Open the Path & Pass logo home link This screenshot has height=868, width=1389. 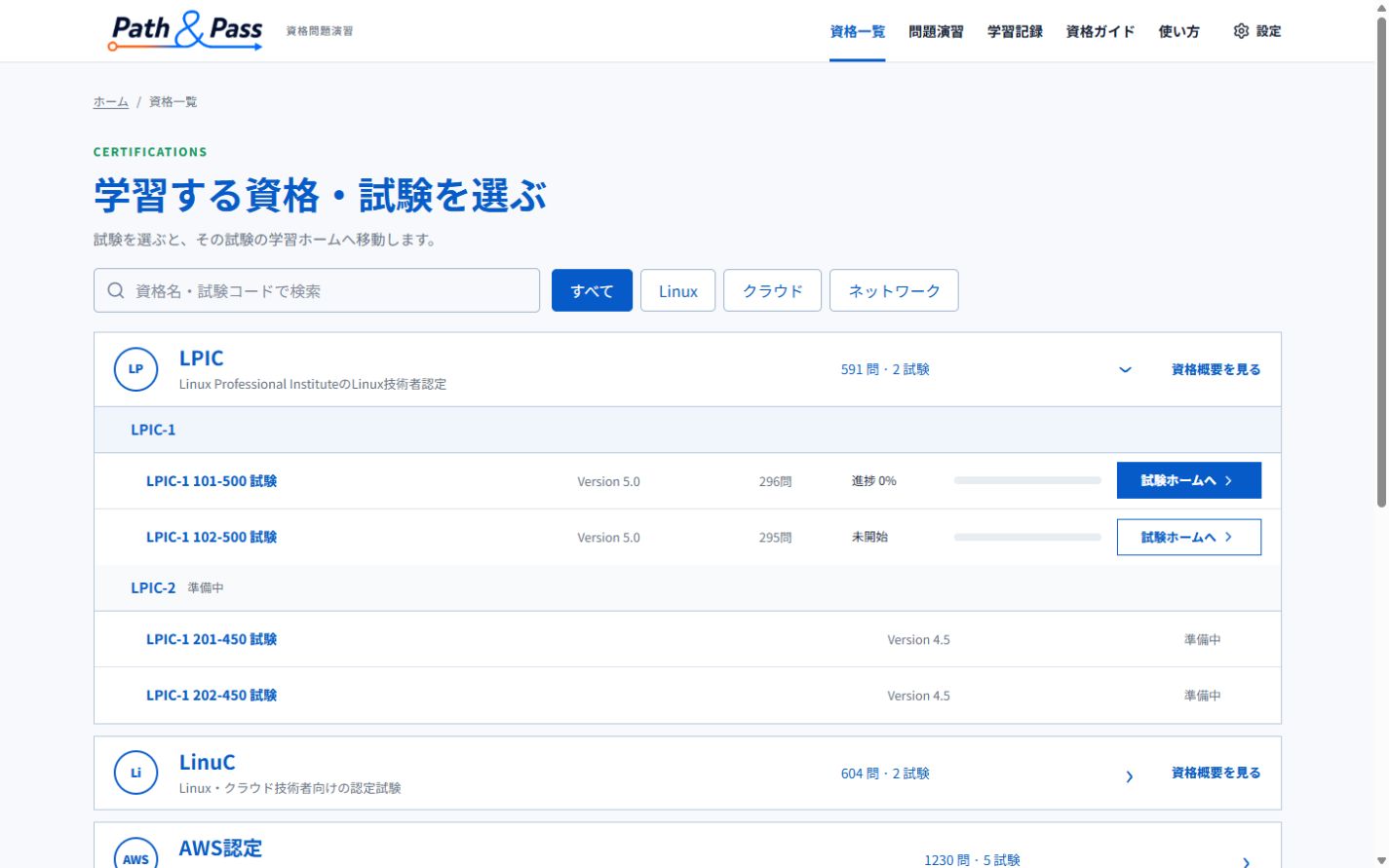pos(184,31)
